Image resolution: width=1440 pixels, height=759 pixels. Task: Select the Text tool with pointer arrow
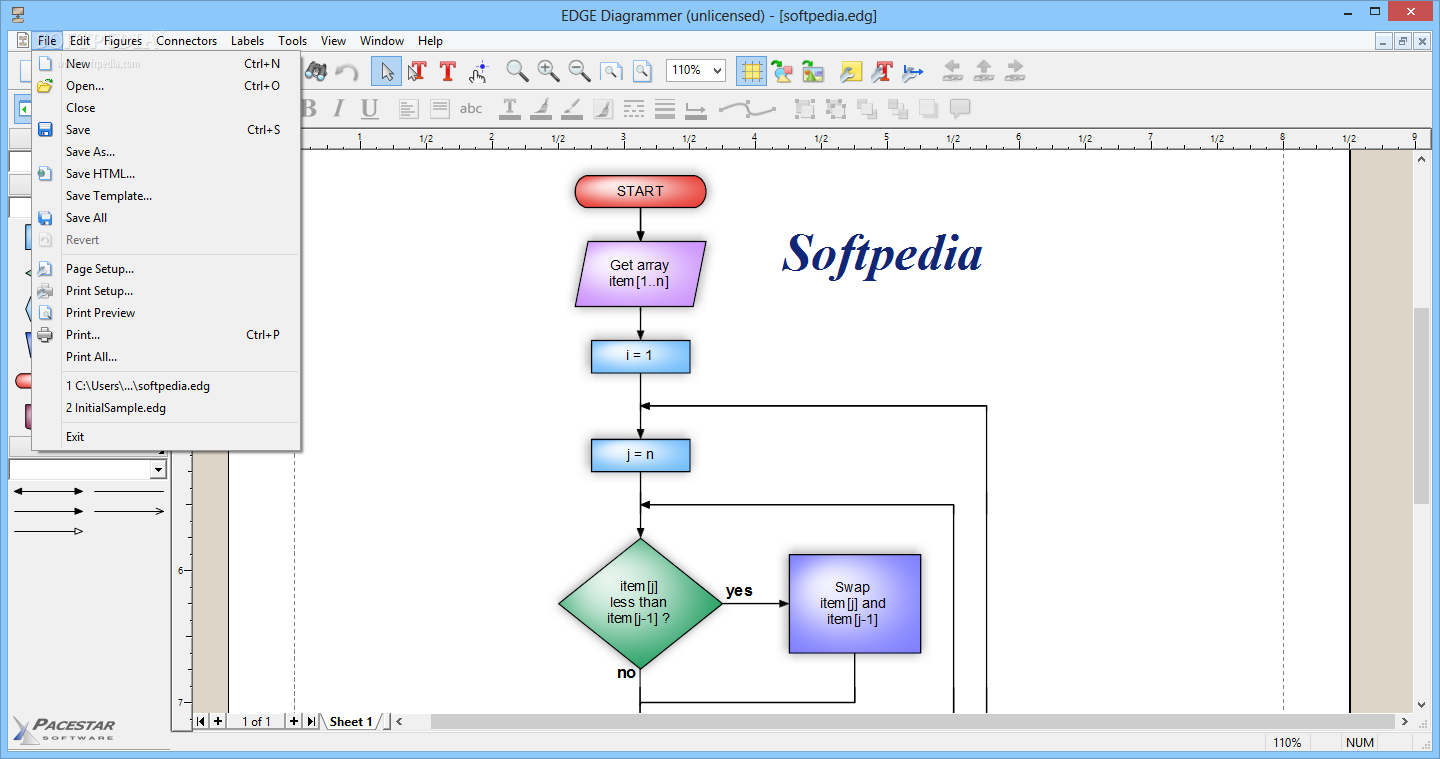(x=417, y=71)
